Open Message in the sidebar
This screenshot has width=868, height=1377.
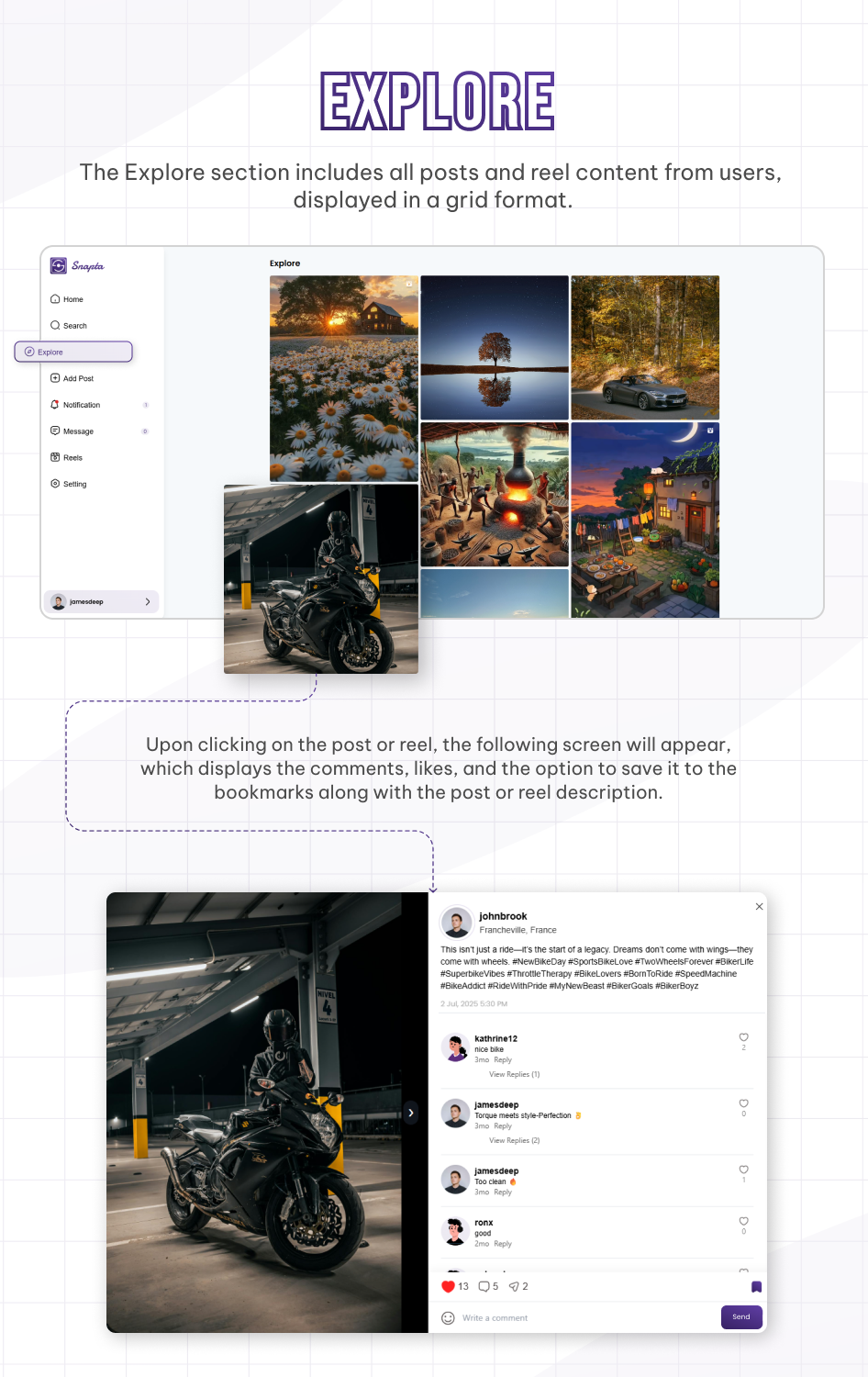[x=72, y=431]
